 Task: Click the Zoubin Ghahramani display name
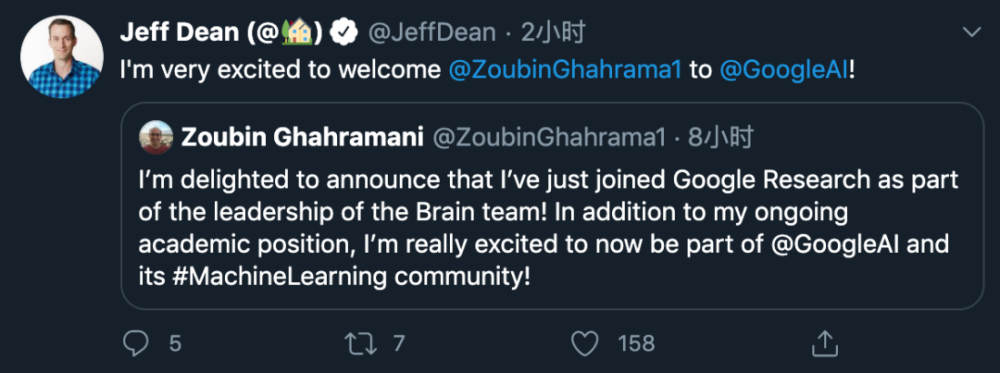tap(303, 137)
